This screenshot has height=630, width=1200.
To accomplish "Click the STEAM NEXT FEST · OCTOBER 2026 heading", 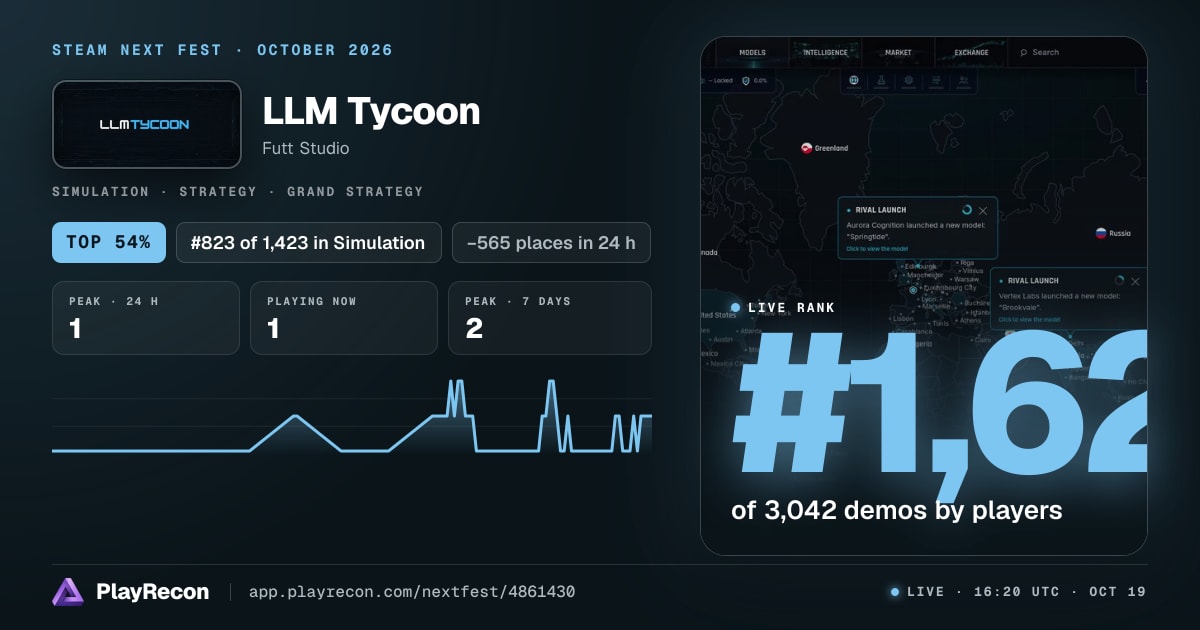I will 223,50.
